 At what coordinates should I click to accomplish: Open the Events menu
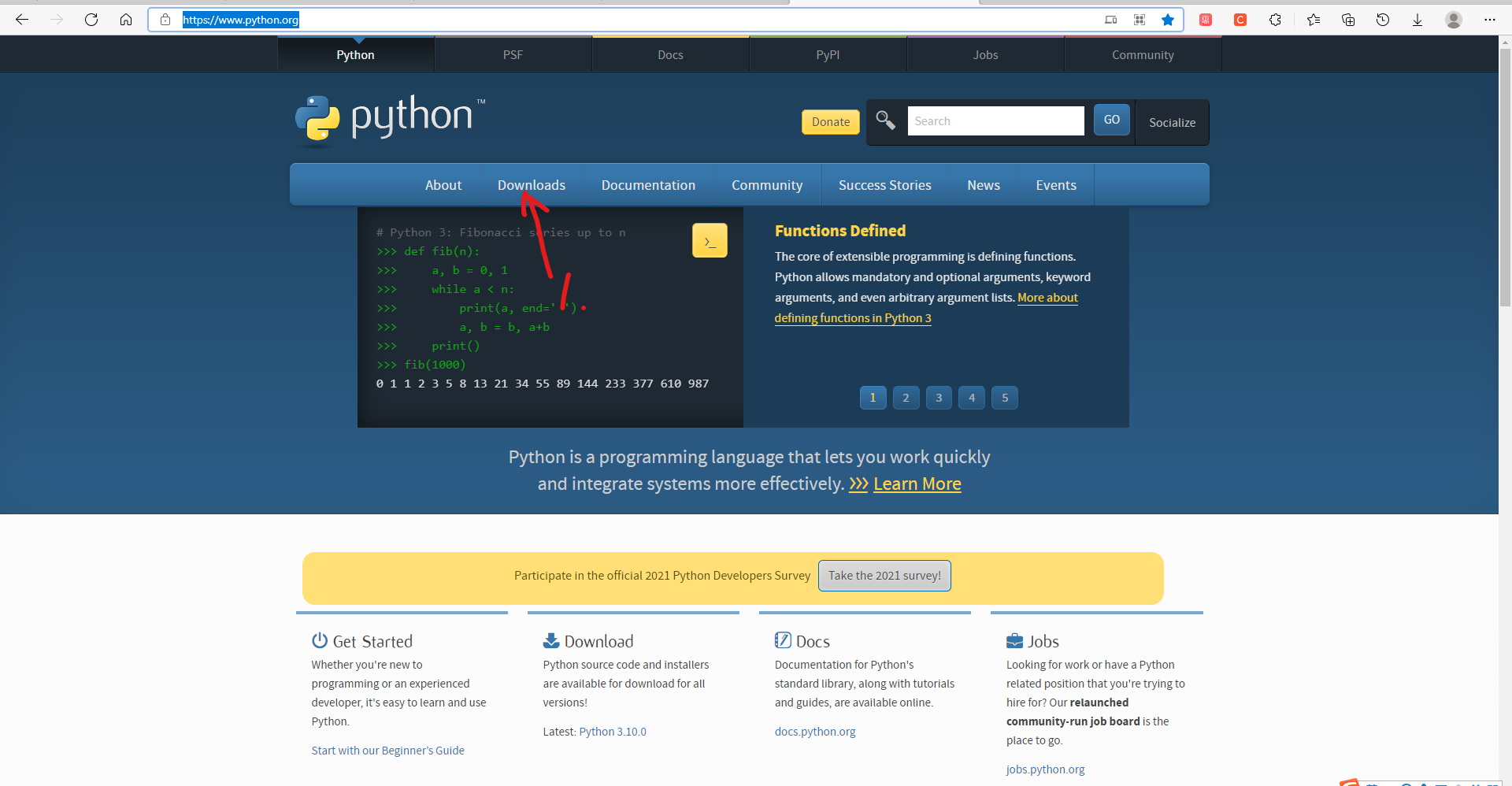(x=1056, y=185)
